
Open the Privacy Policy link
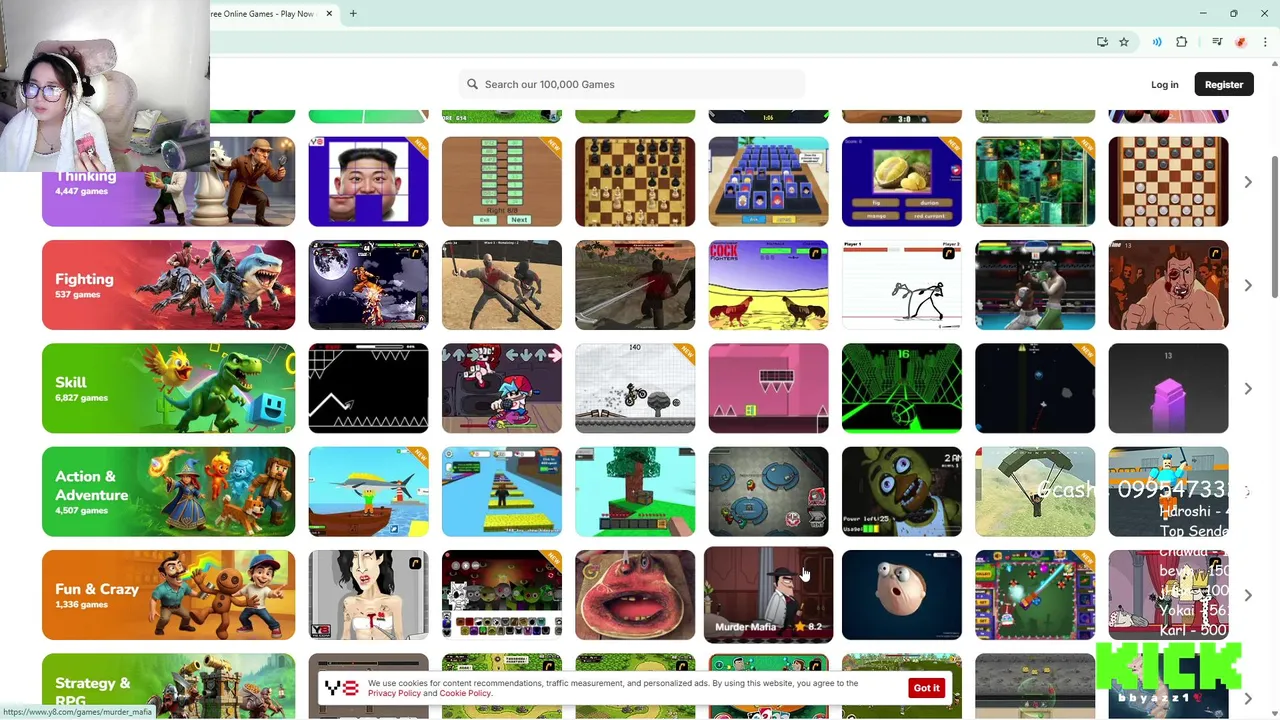pyautogui.click(x=394, y=693)
